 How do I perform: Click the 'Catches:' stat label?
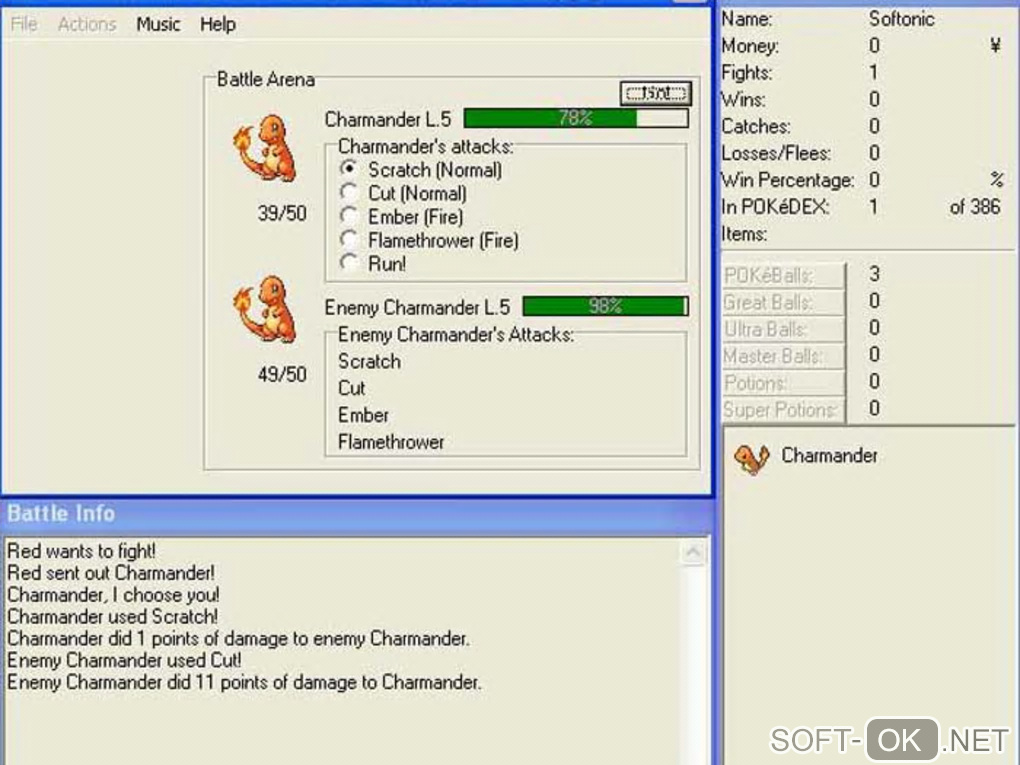(x=756, y=126)
